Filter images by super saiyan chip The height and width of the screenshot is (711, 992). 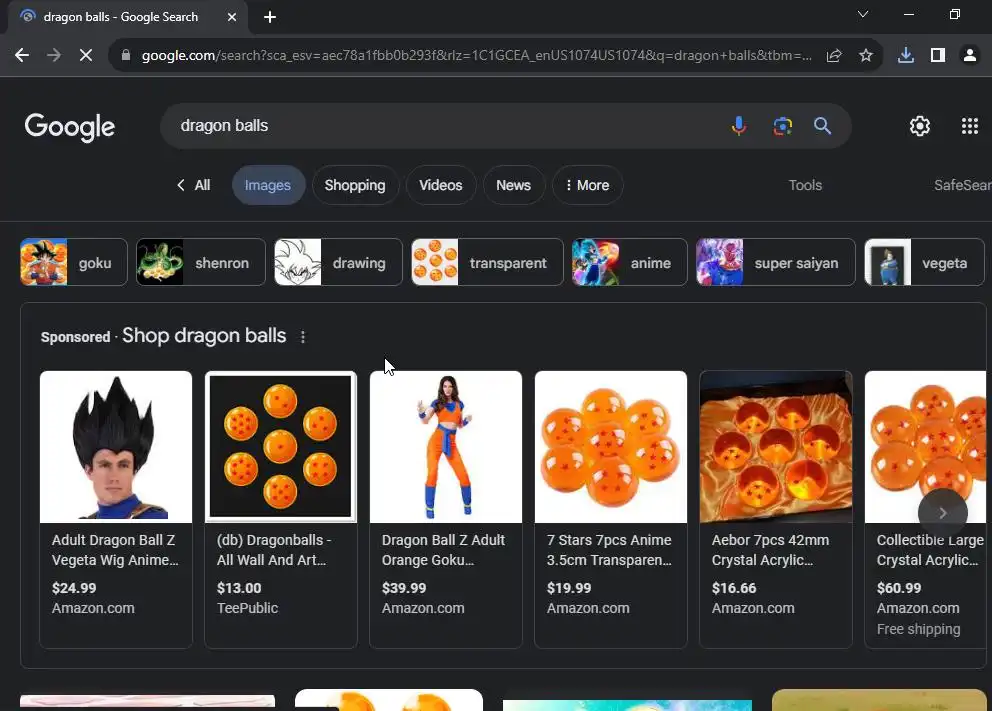click(x=776, y=263)
